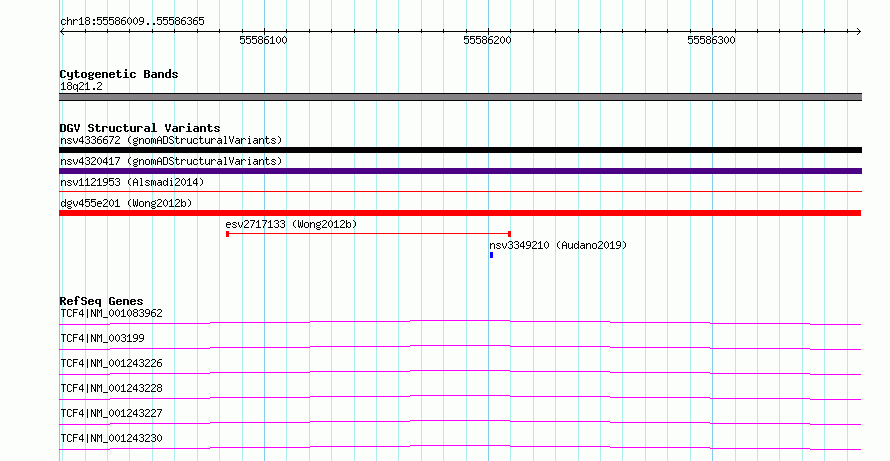Click the 55586100 ruler coordinate label
Image resolution: width=890 pixels, height=461 pixels.
click(x=263, y=40)
